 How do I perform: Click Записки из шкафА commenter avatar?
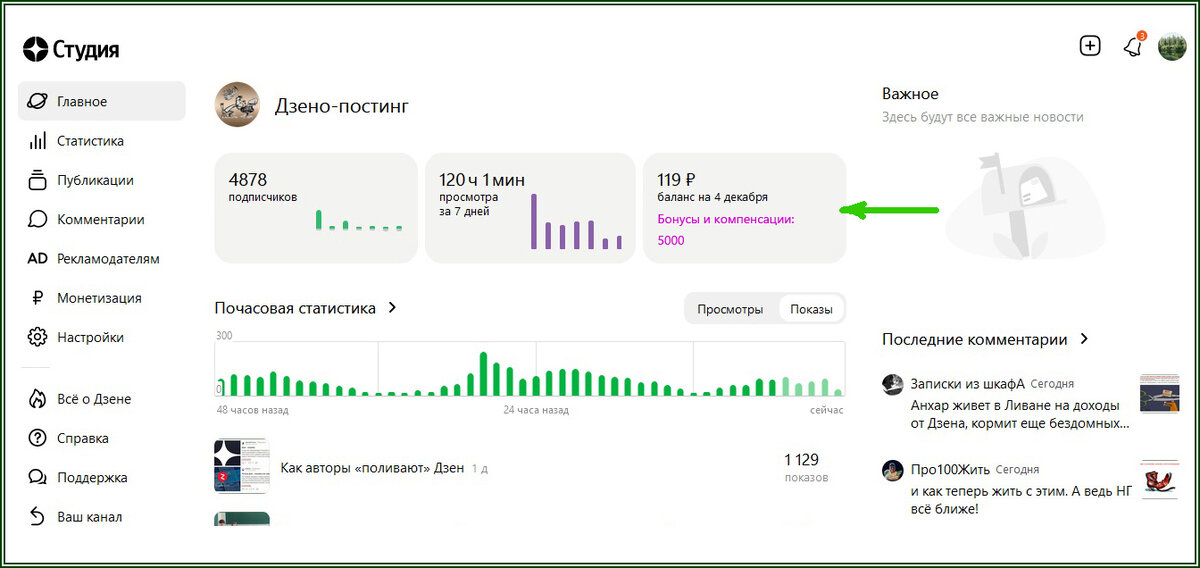click(x=893, y=384)
